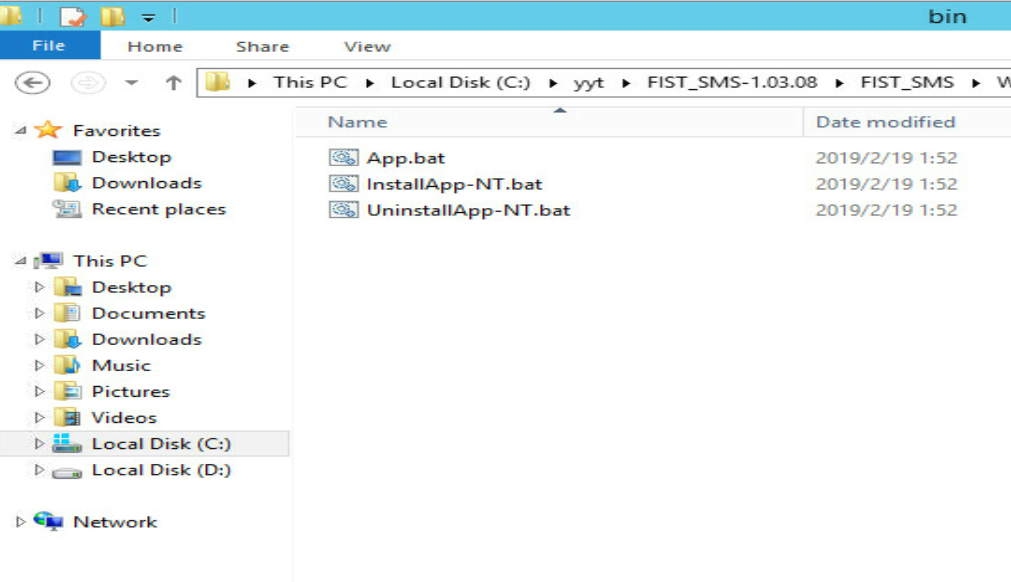Click the Documents folder icon
Viewport: 1011px width, 582px height.
point(67,313)
